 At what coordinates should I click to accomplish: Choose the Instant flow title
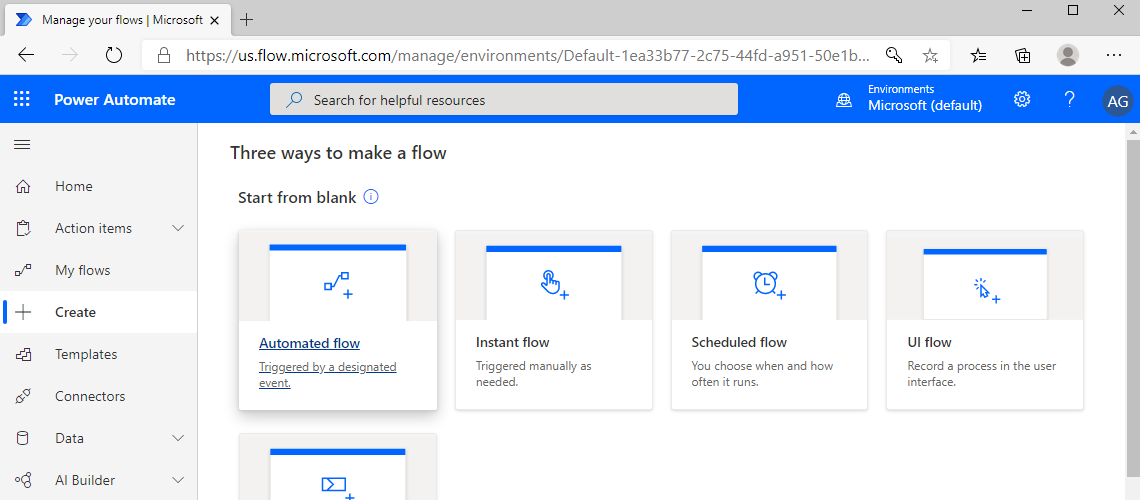coord(513,342)
